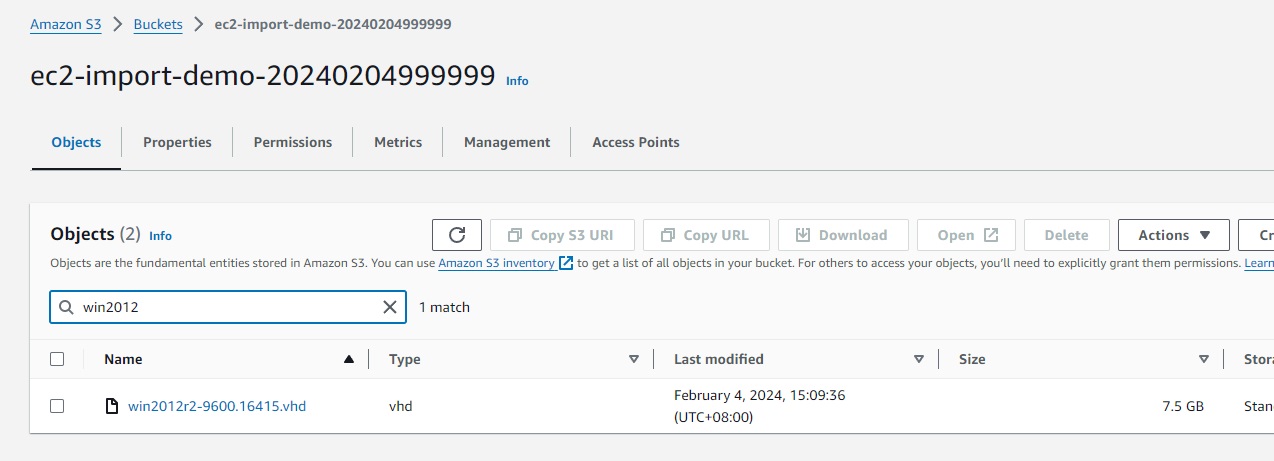Sort by Size column arrow
The width and height of the screenshot is (1274, 461).
click(x=1203, y=359)
